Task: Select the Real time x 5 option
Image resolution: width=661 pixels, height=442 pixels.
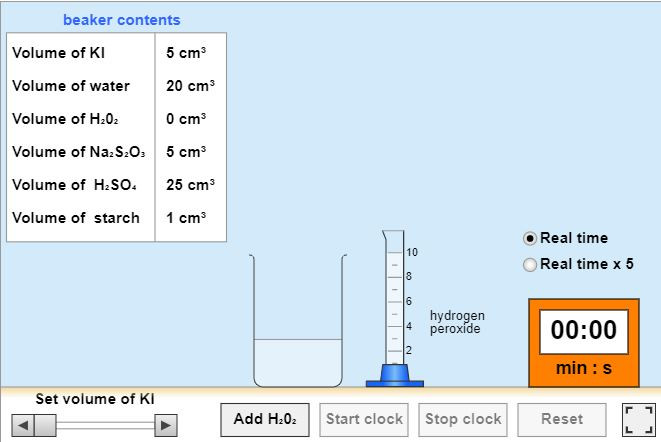Action: 530,265
